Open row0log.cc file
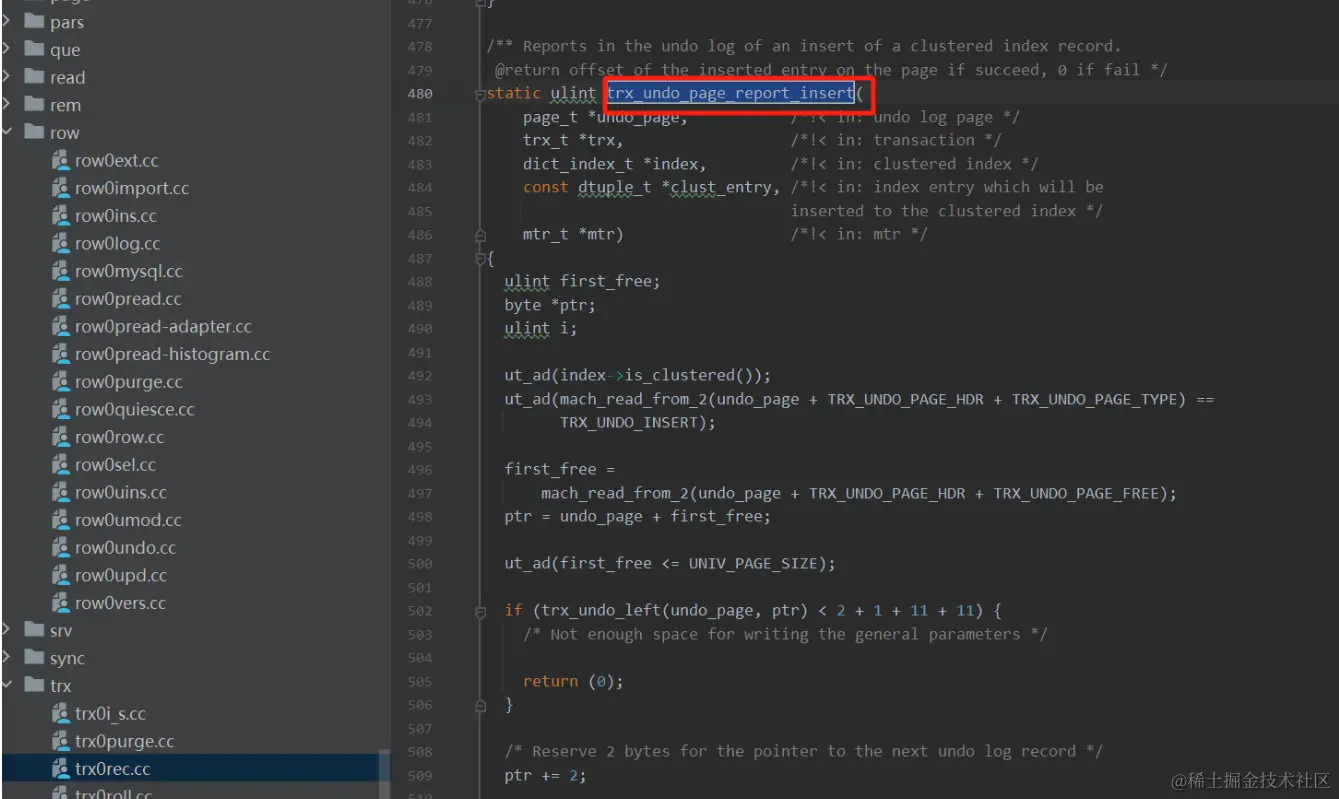This screenshot has height=799, width=1339. (117, 243)
